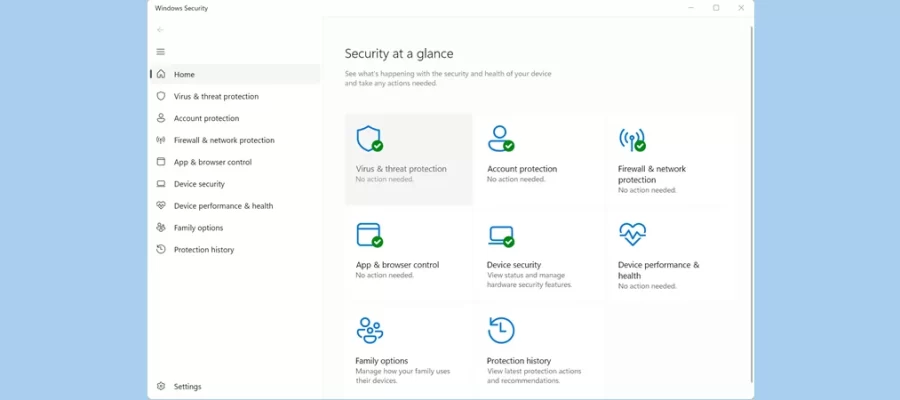Screen dimensions: 900x400
Task: Click the Family options tile title
Action: (x=382, y=361)
